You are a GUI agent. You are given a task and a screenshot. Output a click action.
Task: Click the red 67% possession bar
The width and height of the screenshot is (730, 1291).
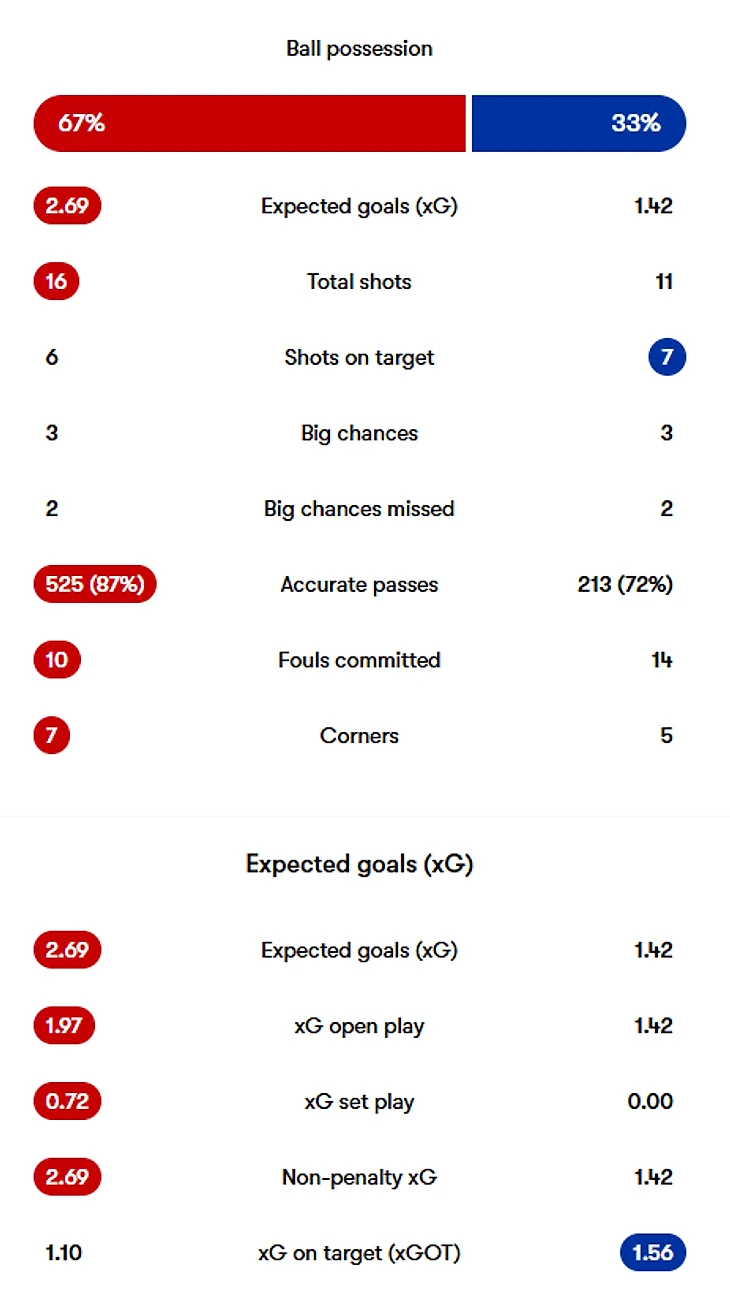pos(250,124)
